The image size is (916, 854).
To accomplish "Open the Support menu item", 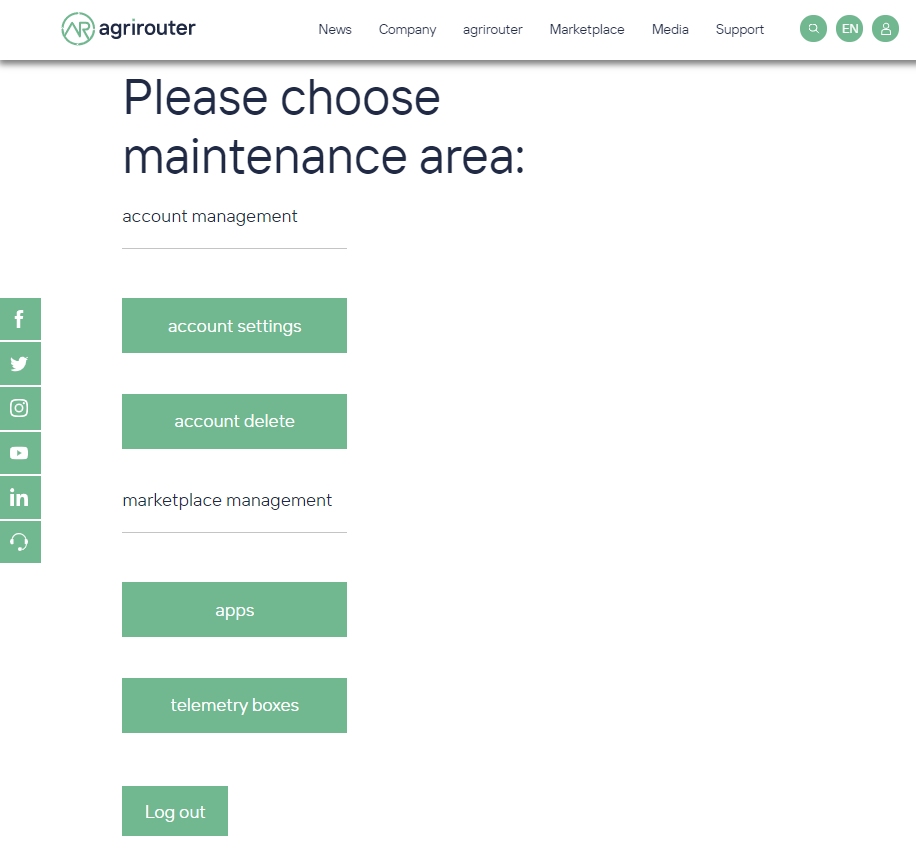I will coord(739,29).
